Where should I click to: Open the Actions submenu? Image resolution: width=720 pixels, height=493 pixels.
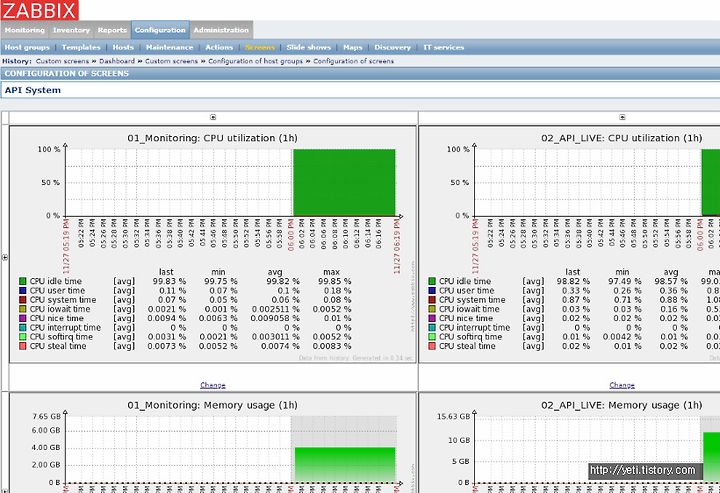tap(219, 47)
